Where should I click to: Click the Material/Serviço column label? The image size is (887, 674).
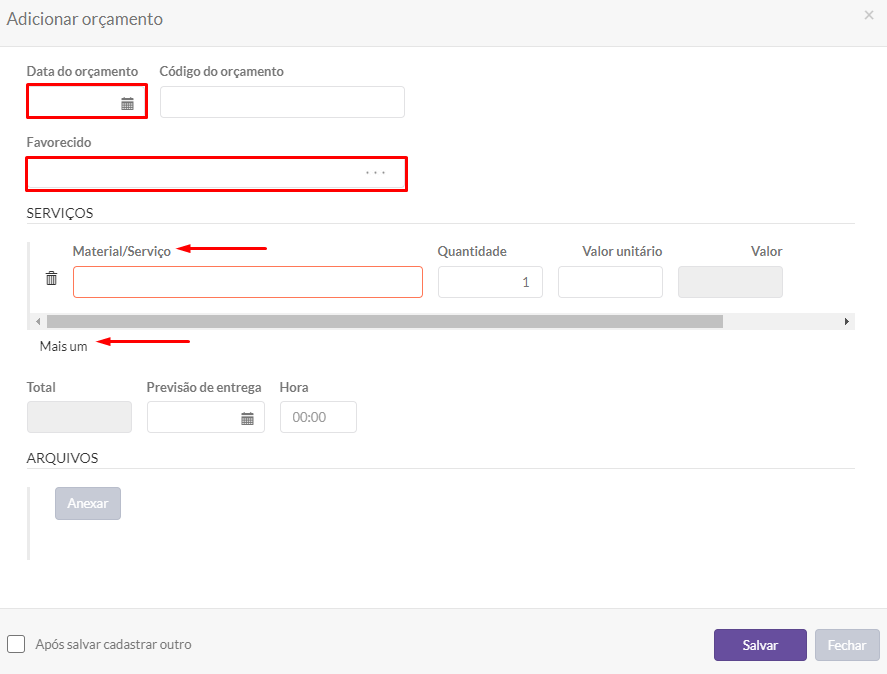click(x=122, y=251)
